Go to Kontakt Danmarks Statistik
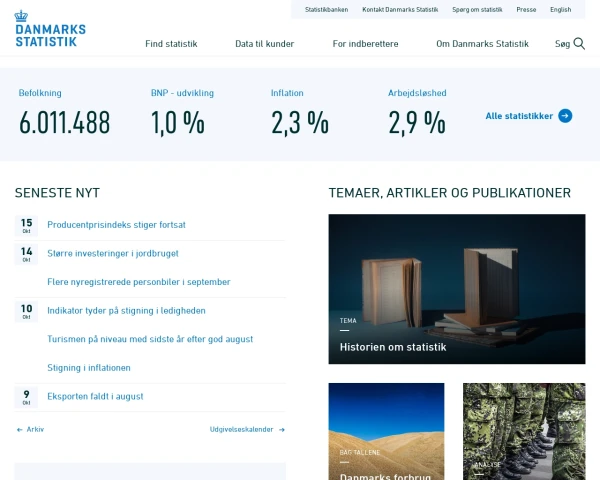Screen dimensions: 600x480 point(400,9)
